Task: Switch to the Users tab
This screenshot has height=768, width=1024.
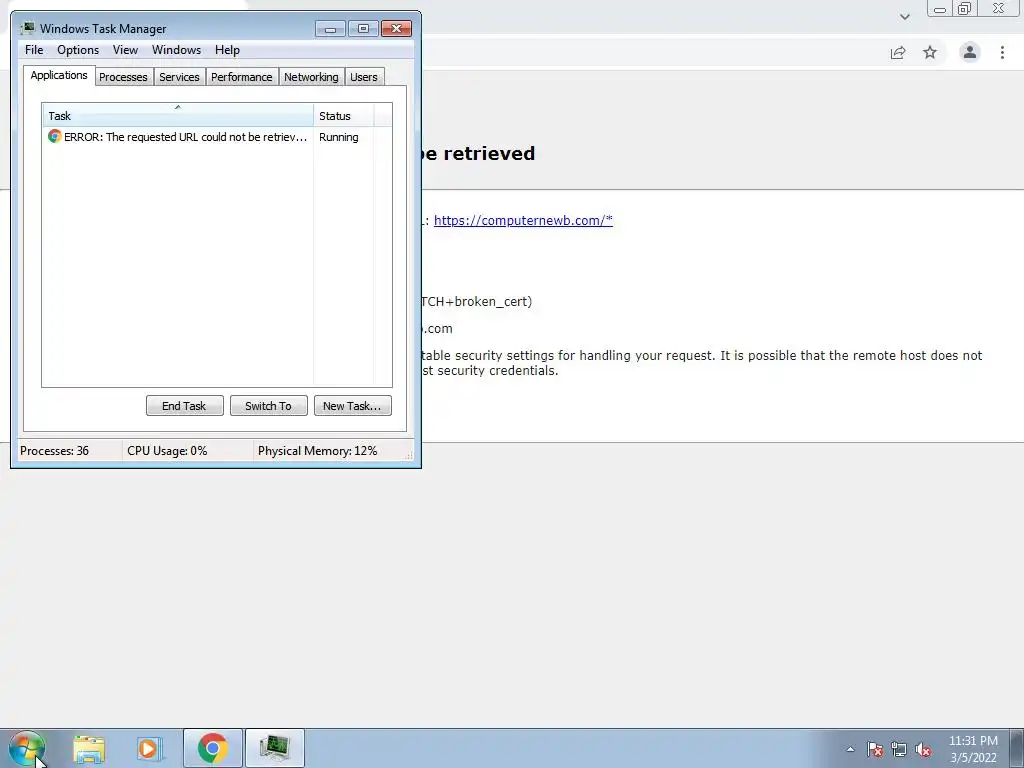Action: (364, 77)
